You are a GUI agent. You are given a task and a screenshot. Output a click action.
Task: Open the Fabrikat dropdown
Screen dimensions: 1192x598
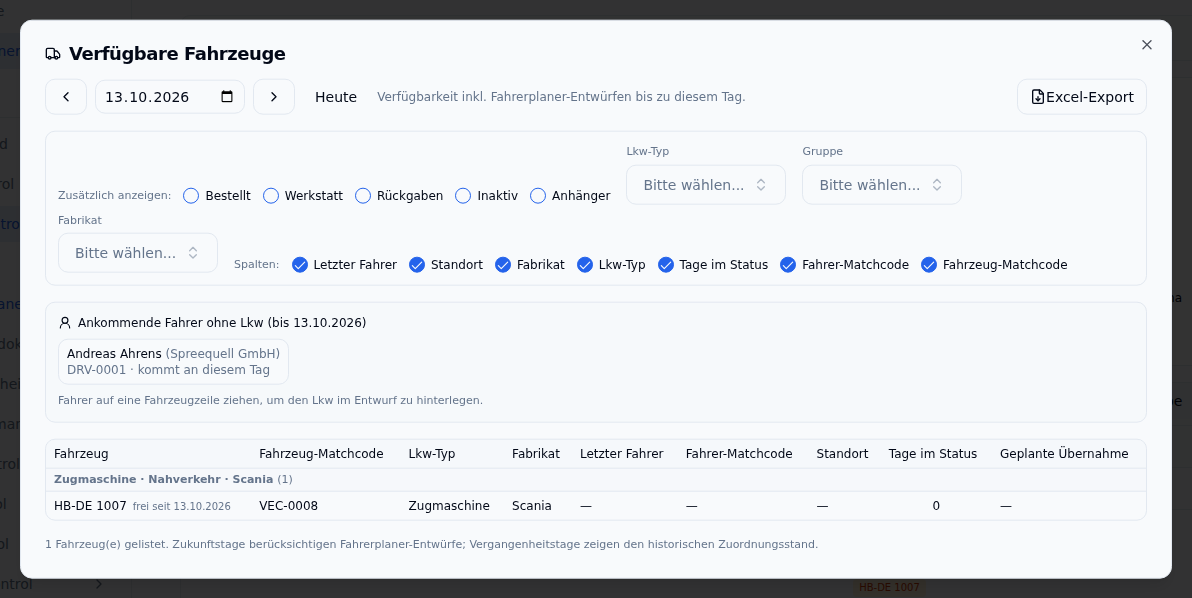click(138, 253)
